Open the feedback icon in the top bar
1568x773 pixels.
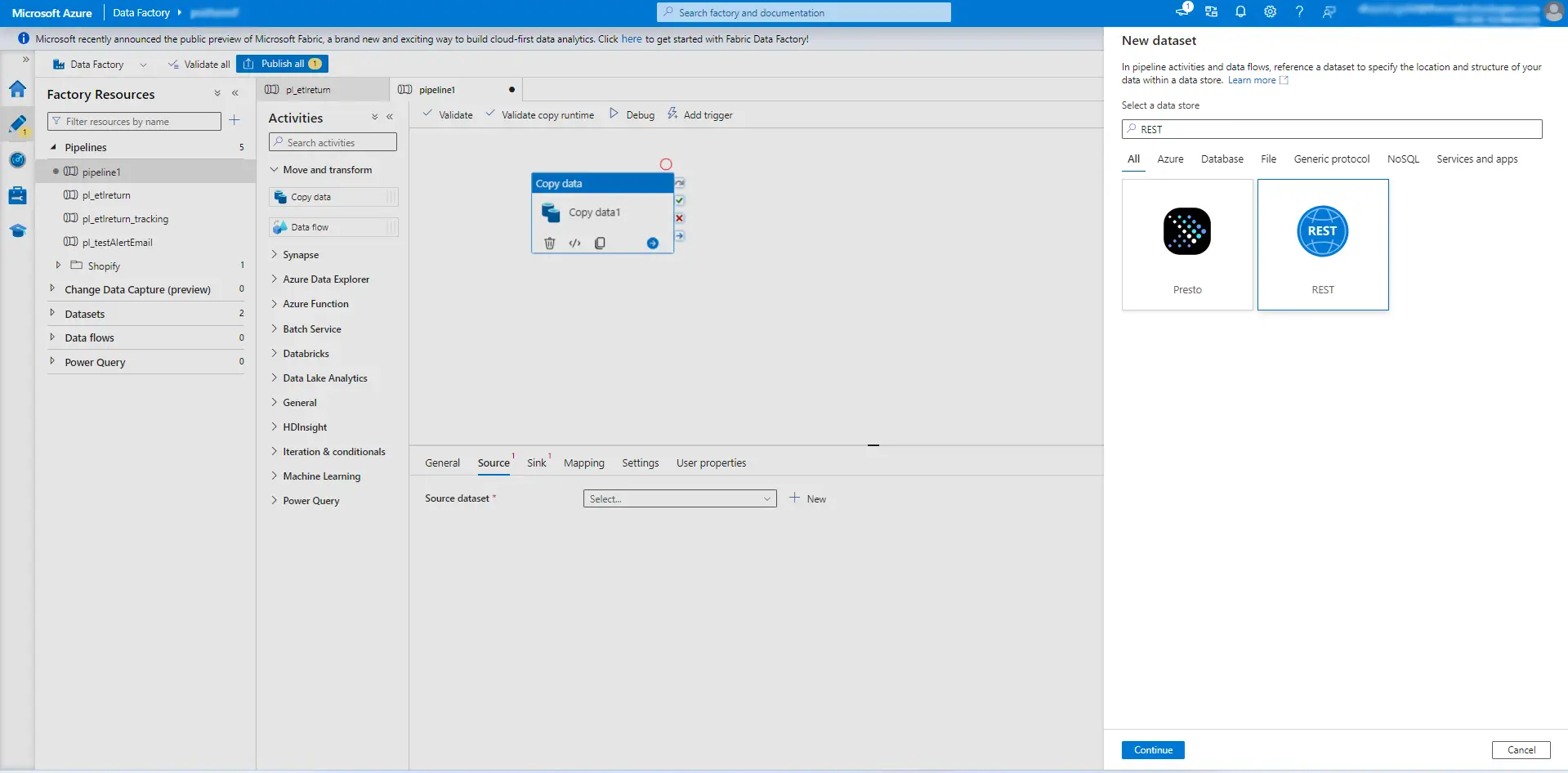[x=1329, y=12]
